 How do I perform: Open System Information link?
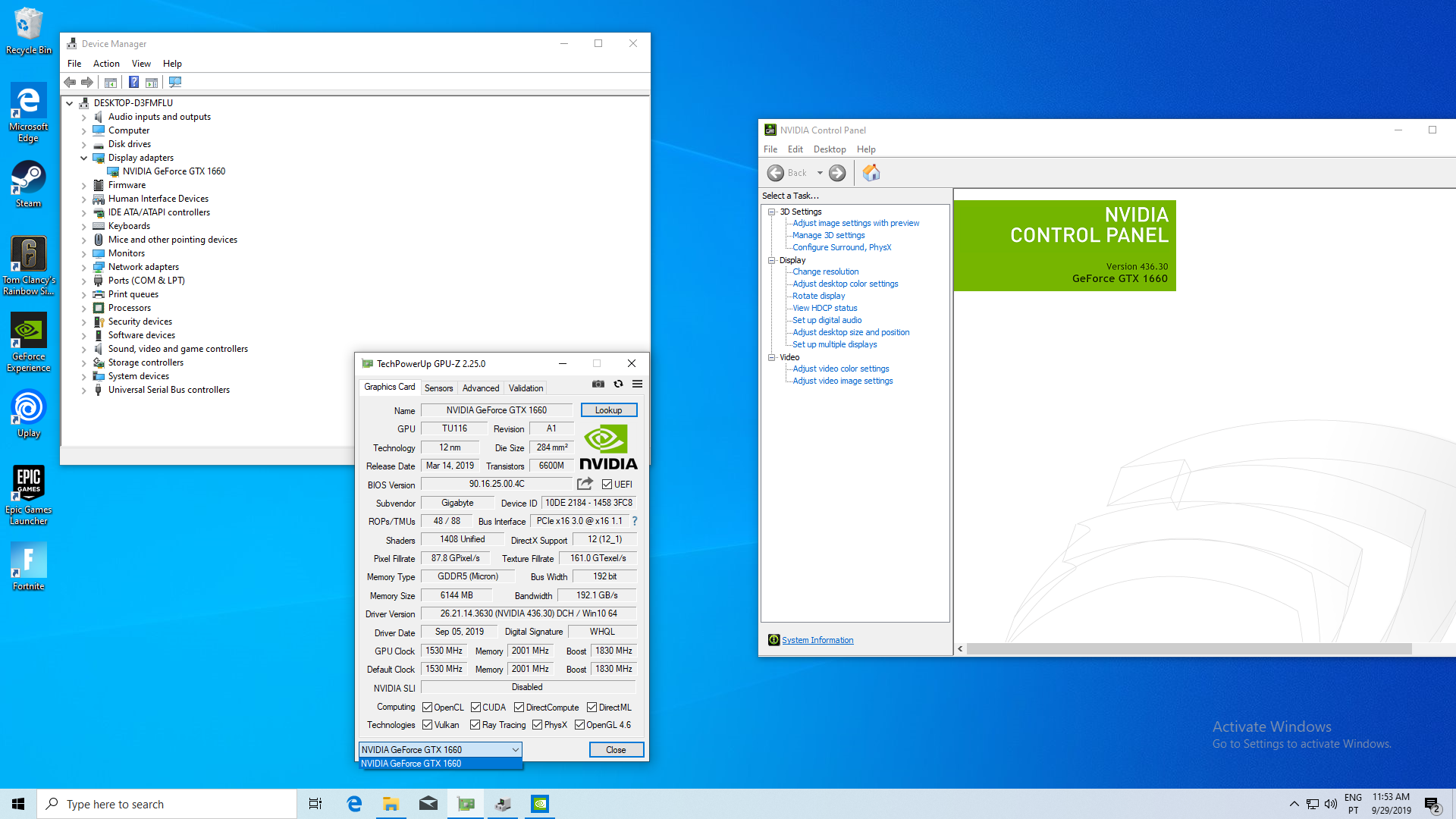(x=817, y=640)
